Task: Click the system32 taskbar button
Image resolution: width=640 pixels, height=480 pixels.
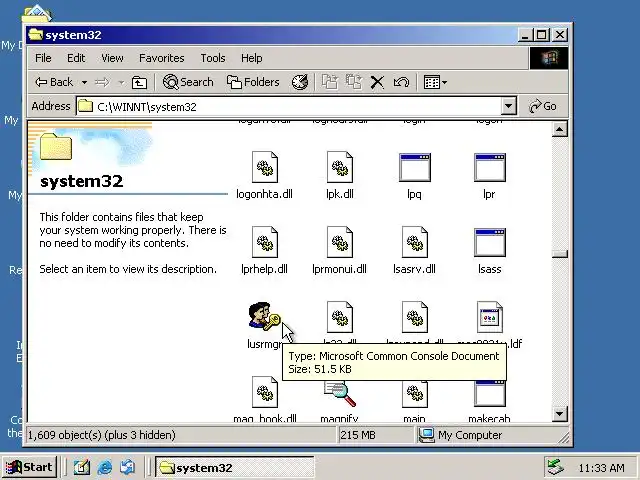Action: [234, 467]
